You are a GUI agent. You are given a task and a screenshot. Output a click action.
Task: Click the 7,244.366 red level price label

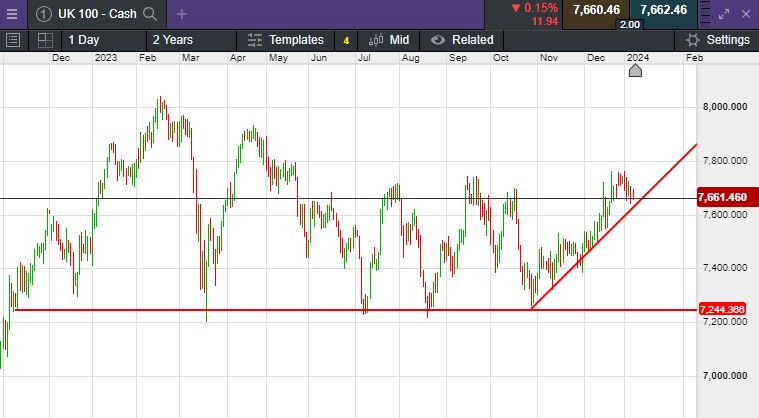[726, 310]
